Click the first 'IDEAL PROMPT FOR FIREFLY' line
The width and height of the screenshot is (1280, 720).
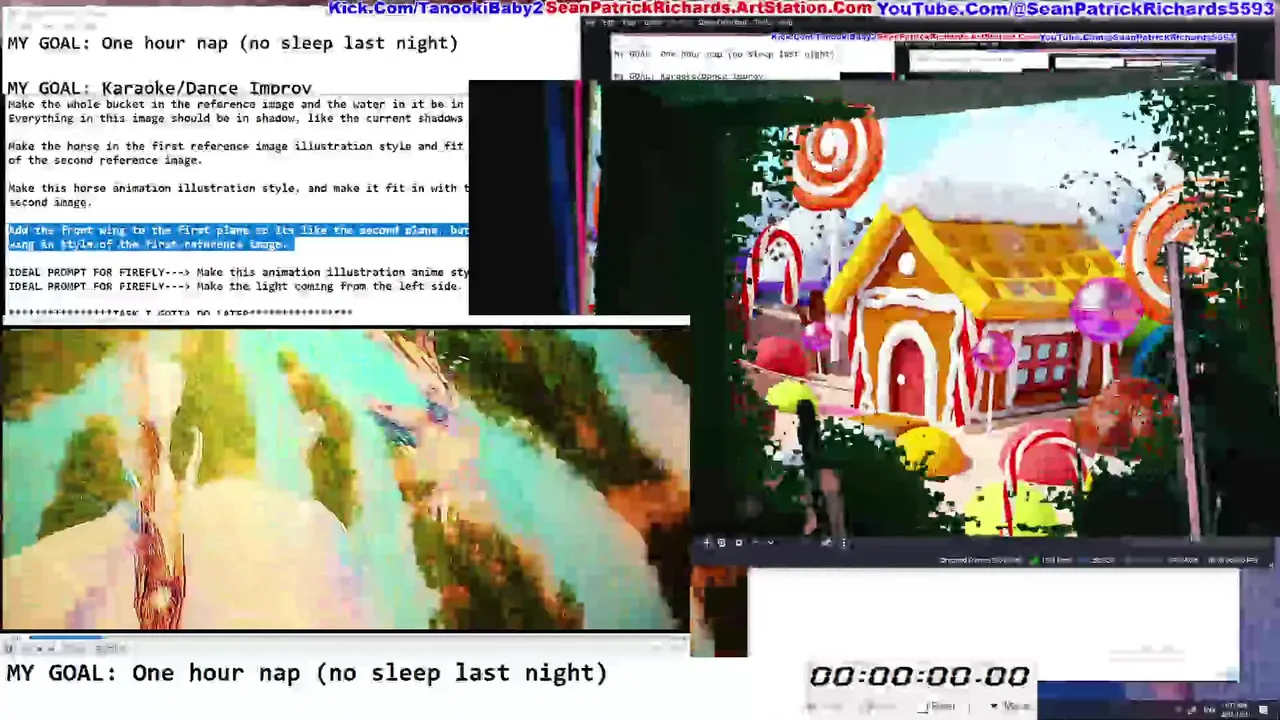[x=238, y=272]
